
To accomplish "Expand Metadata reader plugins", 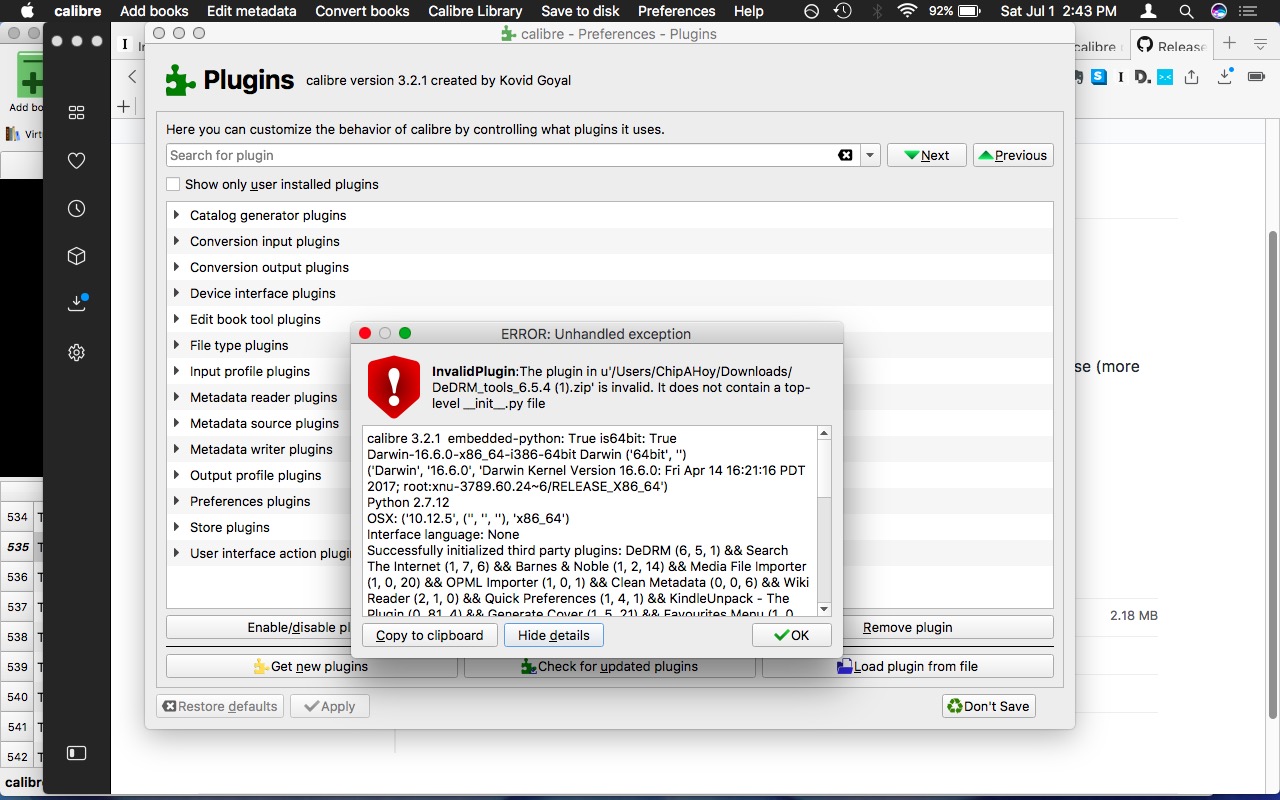I will 176,397.
